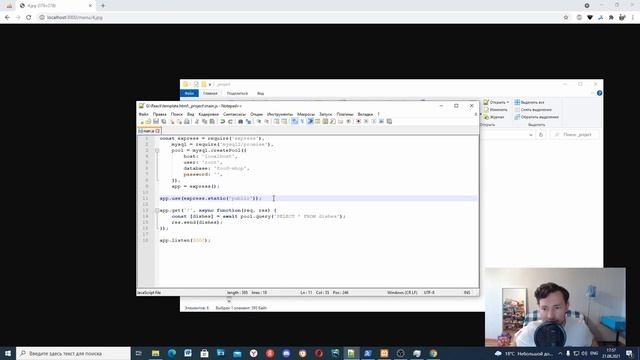Viewport: 640px width, 360px height.
Task: Open the Файл menu in Notepad++
Action: click(x=143, y=114)
